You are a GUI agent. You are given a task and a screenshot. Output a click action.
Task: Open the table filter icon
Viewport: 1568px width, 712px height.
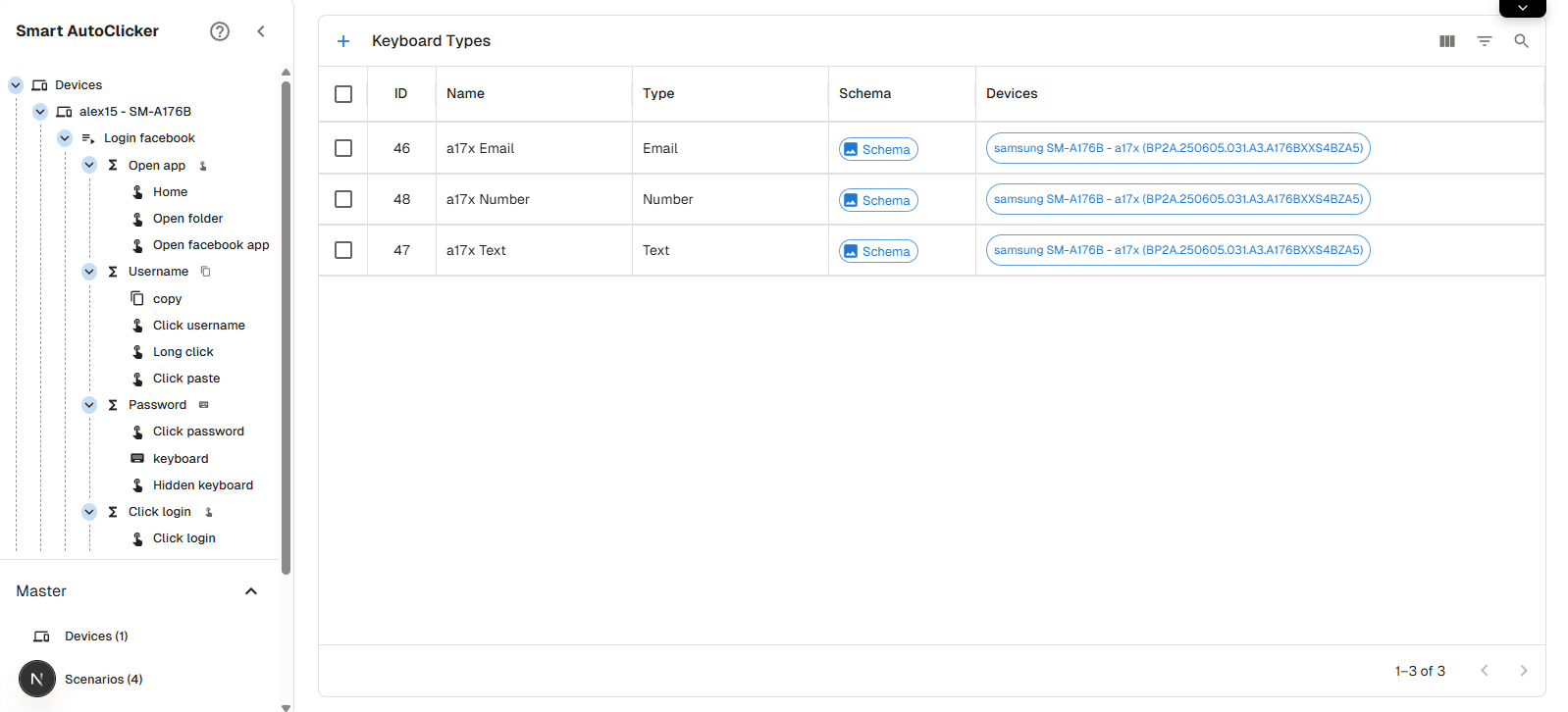pos(1484,41)
